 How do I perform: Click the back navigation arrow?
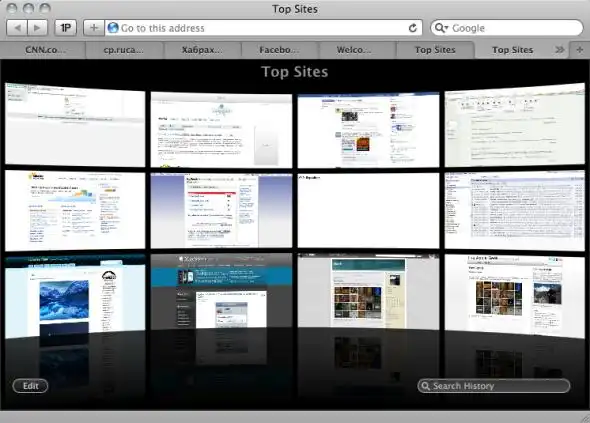(17, 28)
